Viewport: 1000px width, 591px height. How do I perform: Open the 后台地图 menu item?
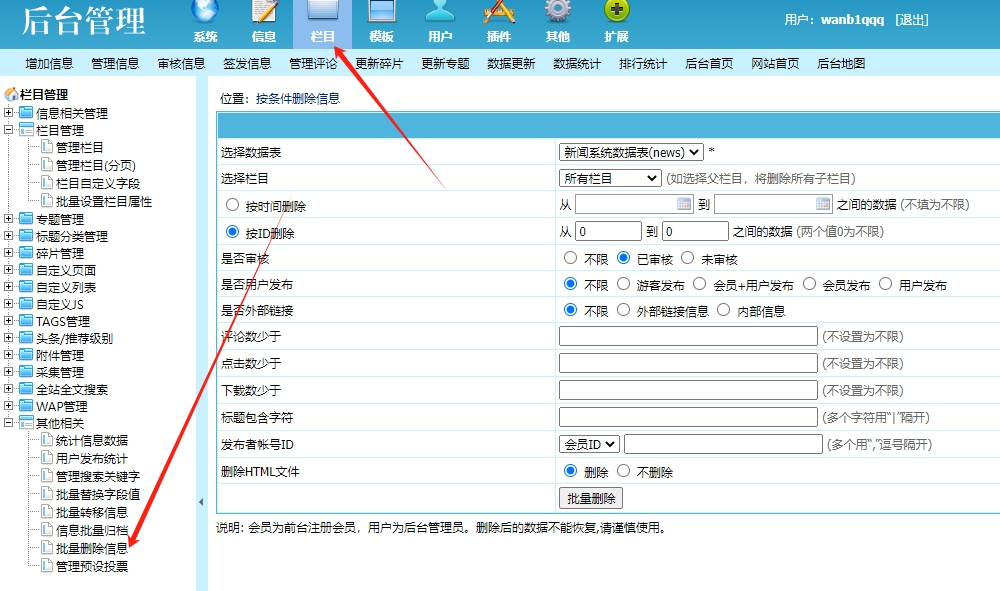841,63
